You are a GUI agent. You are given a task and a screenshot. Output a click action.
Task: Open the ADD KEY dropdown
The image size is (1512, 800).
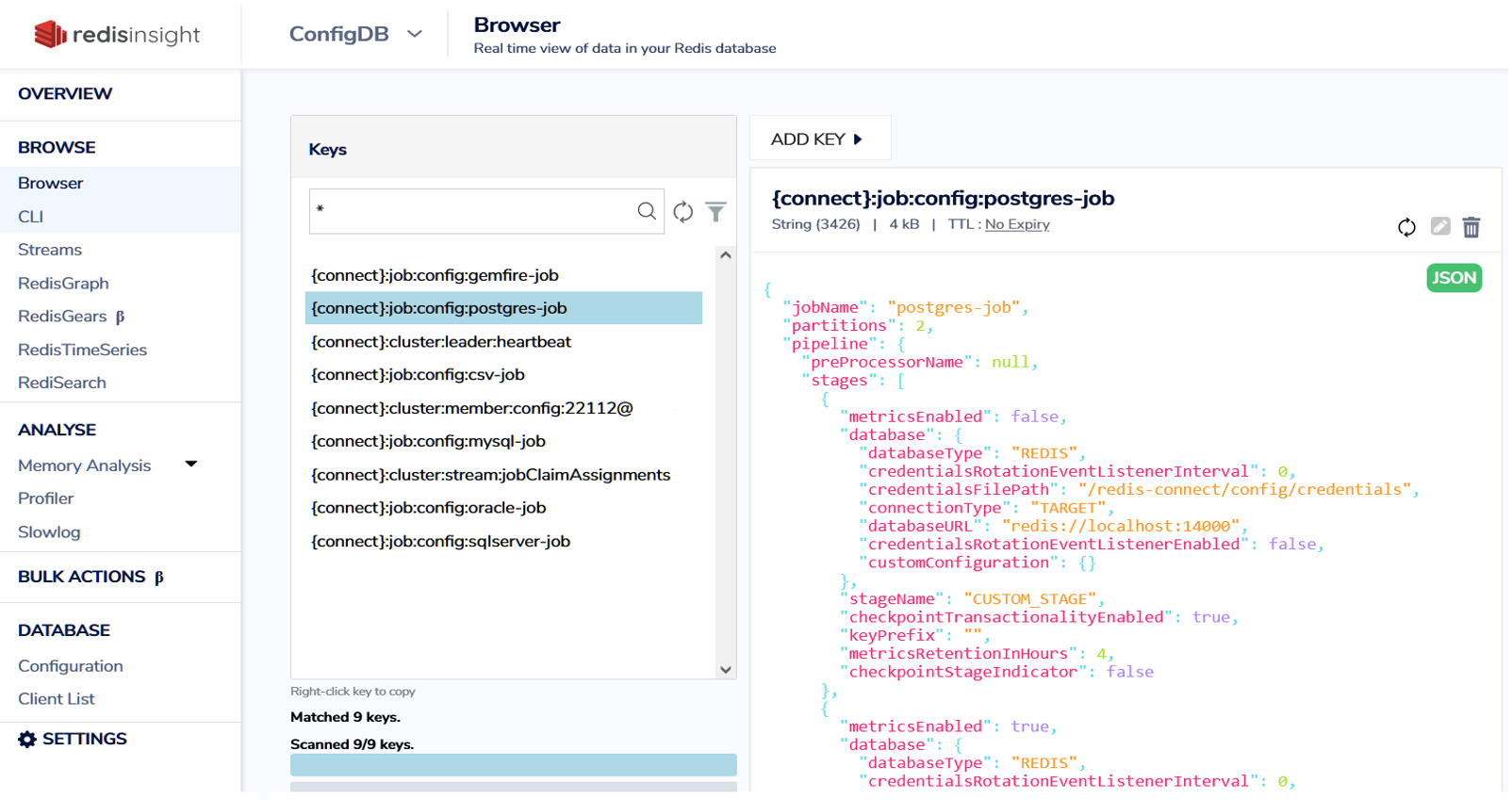819,139
